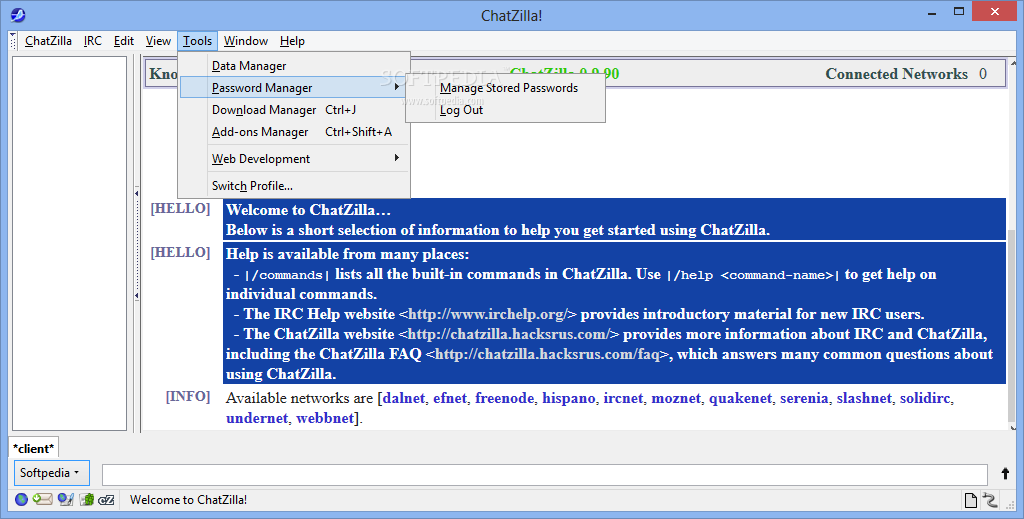Image resolution: width=1024 pixels, height=519 pixels.
Task: Open the solidirc network link
Action: (x=925, y=398)
